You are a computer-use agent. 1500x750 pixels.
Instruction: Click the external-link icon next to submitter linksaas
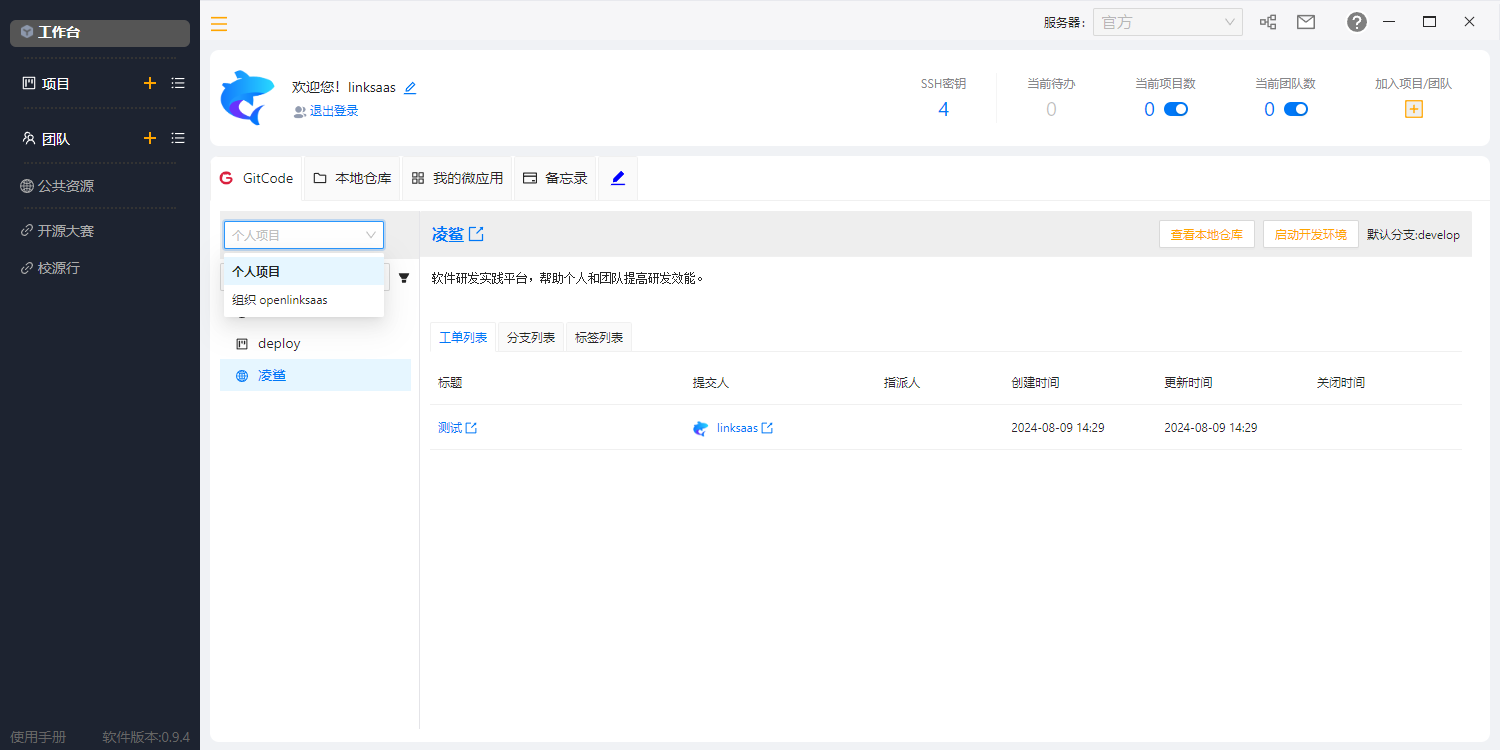767,428
